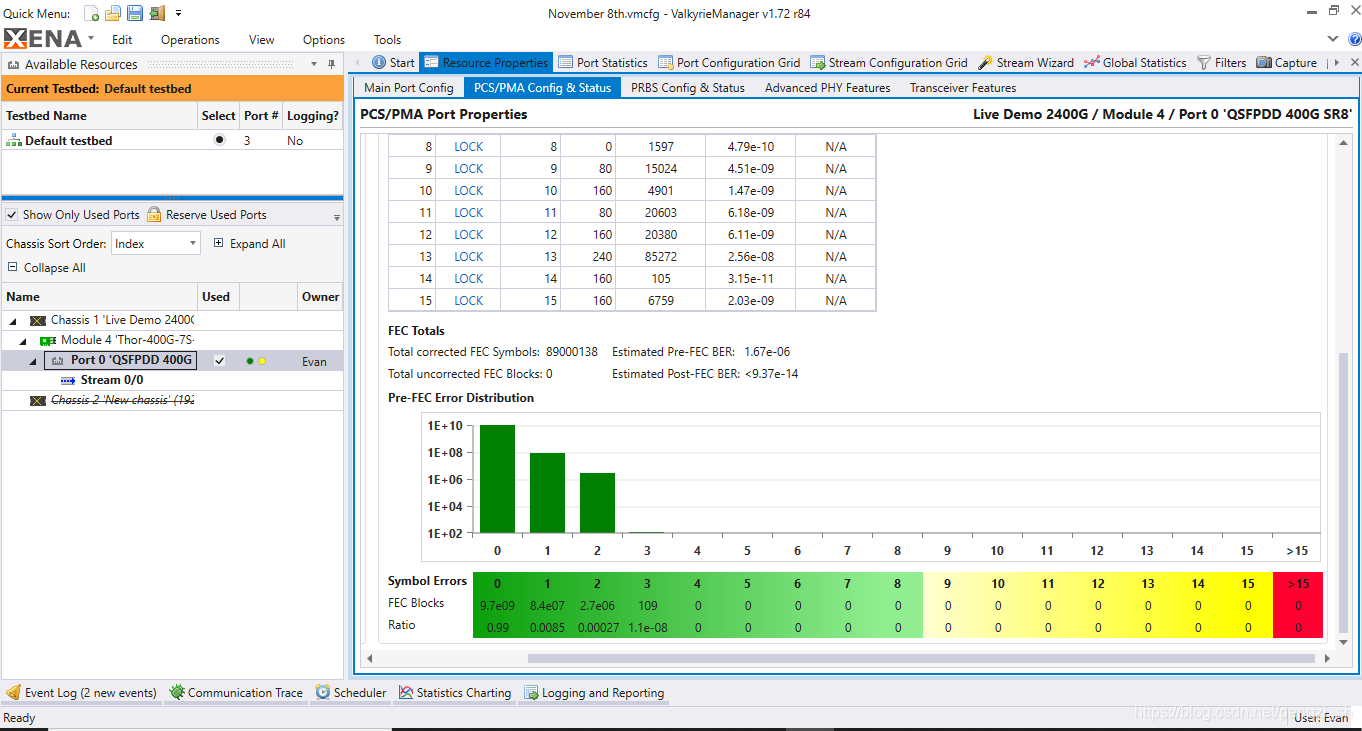The image size is (1362, 731).
Task: Open the Options menu
Action: [324, 40]
